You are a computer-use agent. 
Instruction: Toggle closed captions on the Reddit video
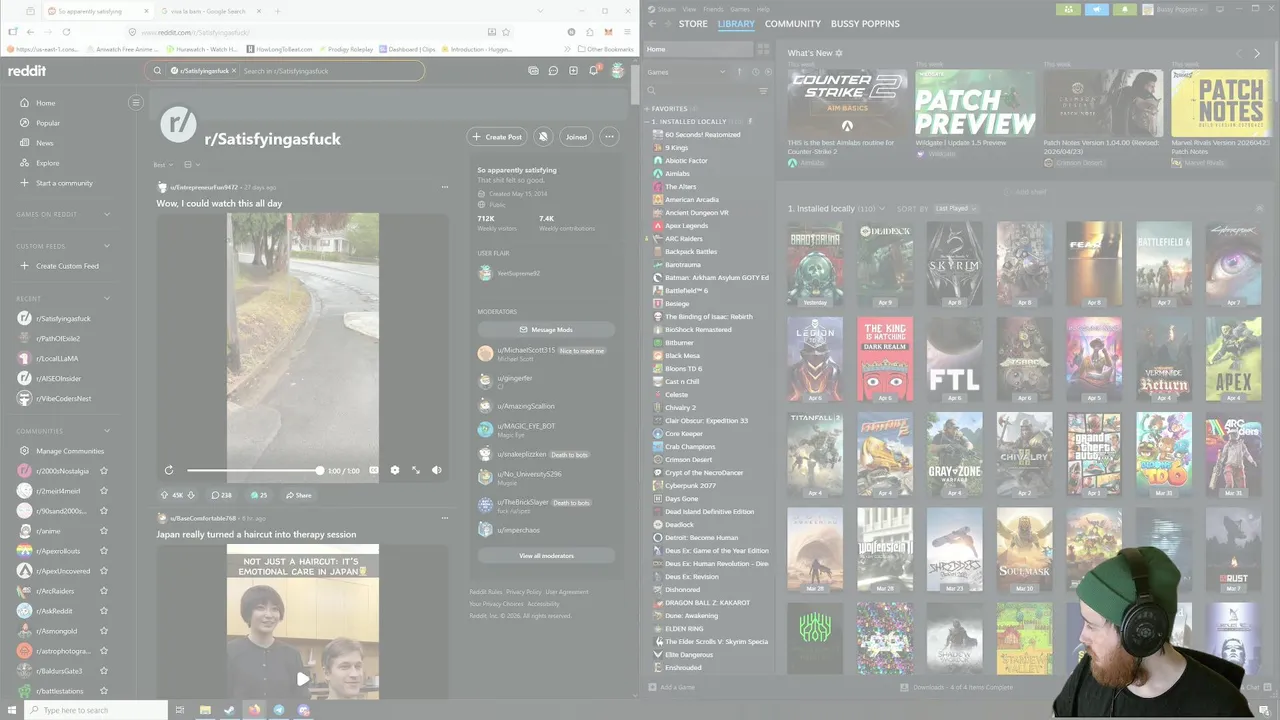[x=374, y=470]
